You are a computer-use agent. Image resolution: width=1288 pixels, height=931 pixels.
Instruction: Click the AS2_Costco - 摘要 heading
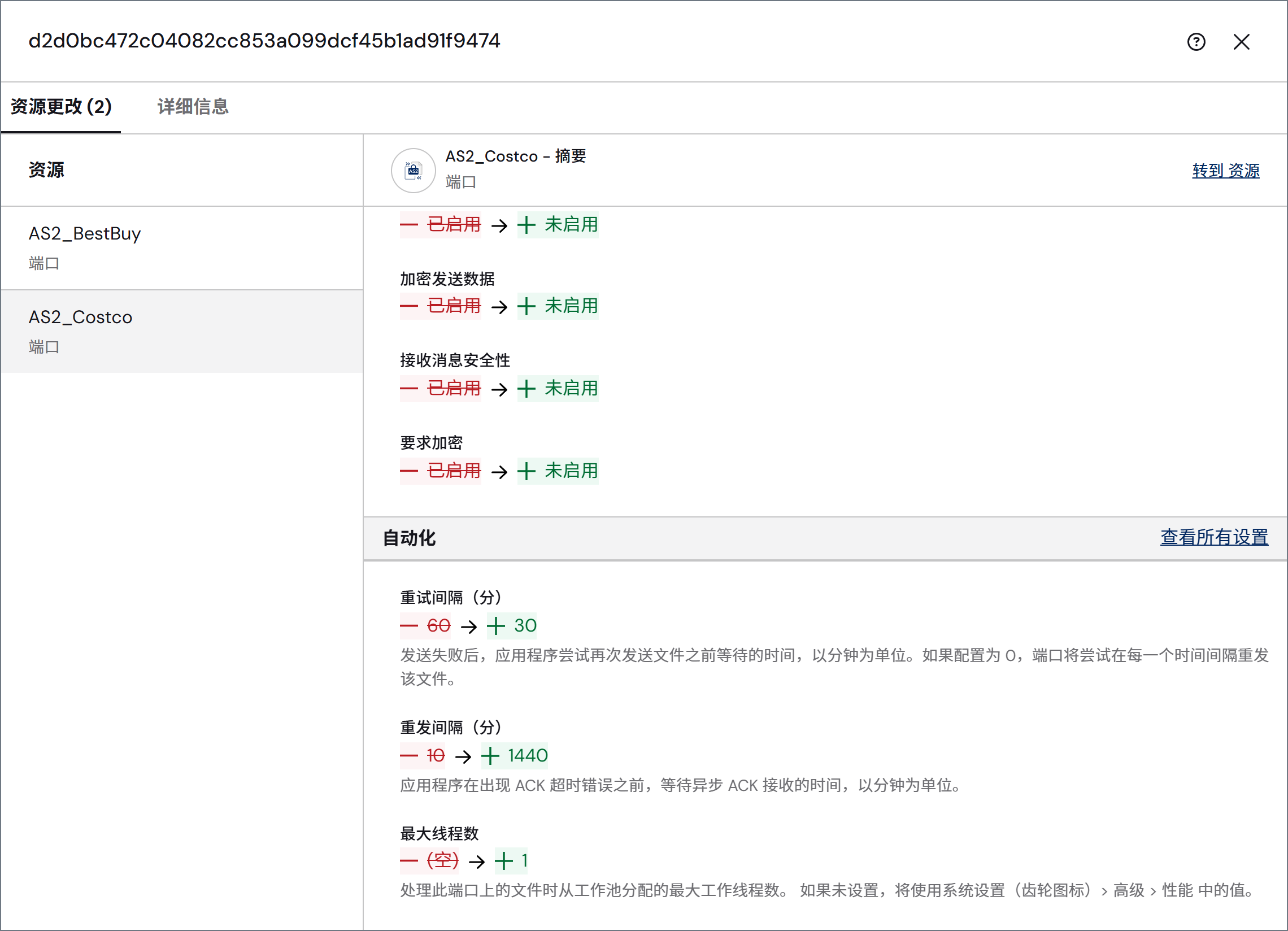(516, 156)
